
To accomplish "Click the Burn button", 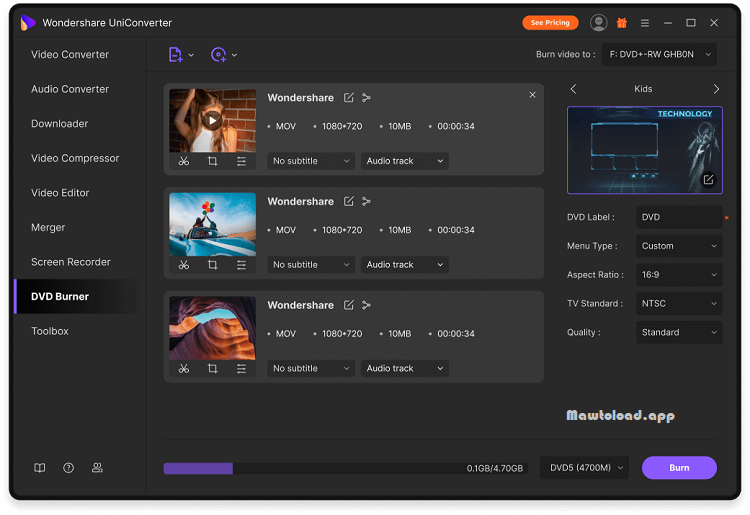I will pos(679,468).
